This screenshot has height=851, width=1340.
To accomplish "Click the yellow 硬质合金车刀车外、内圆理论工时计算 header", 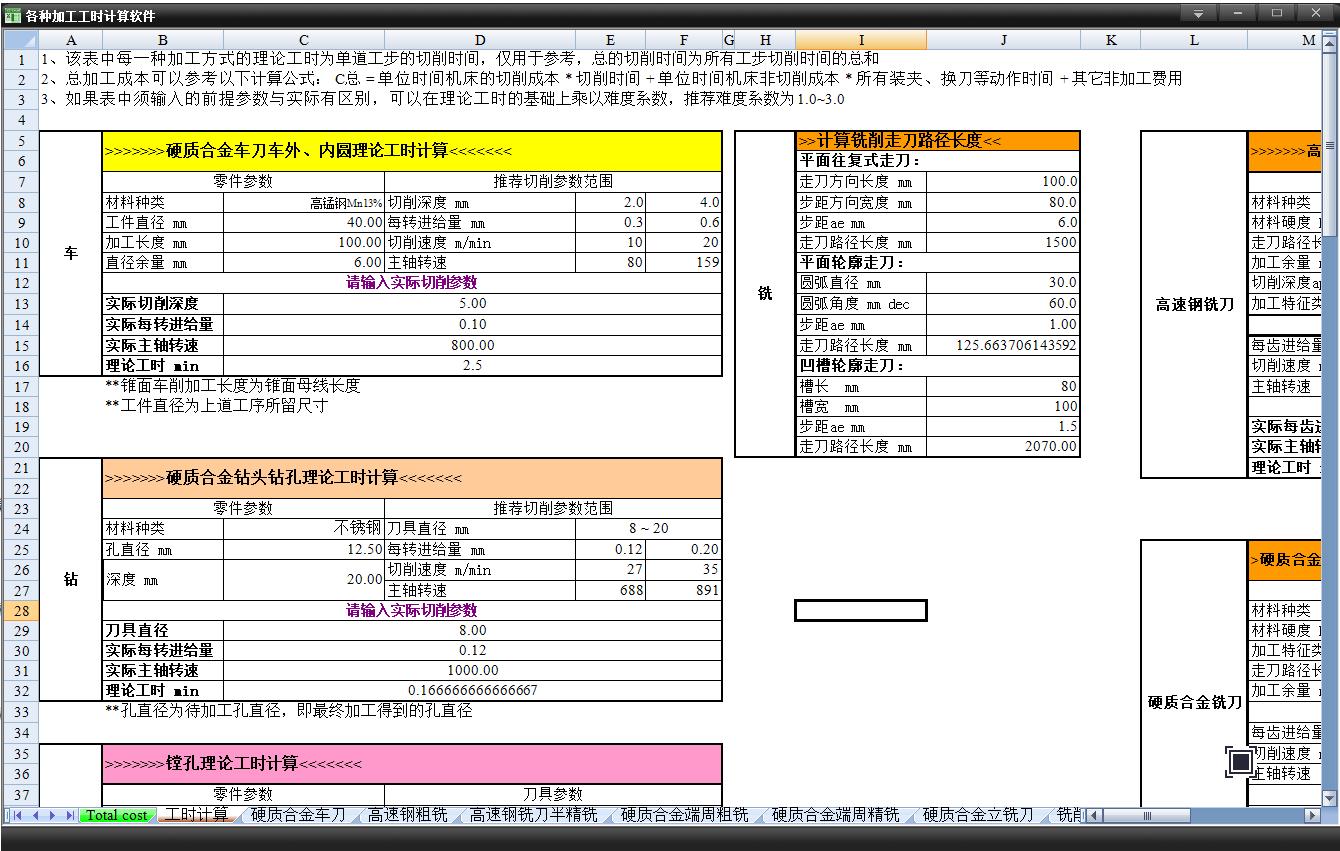I will (x=412, y=151).
